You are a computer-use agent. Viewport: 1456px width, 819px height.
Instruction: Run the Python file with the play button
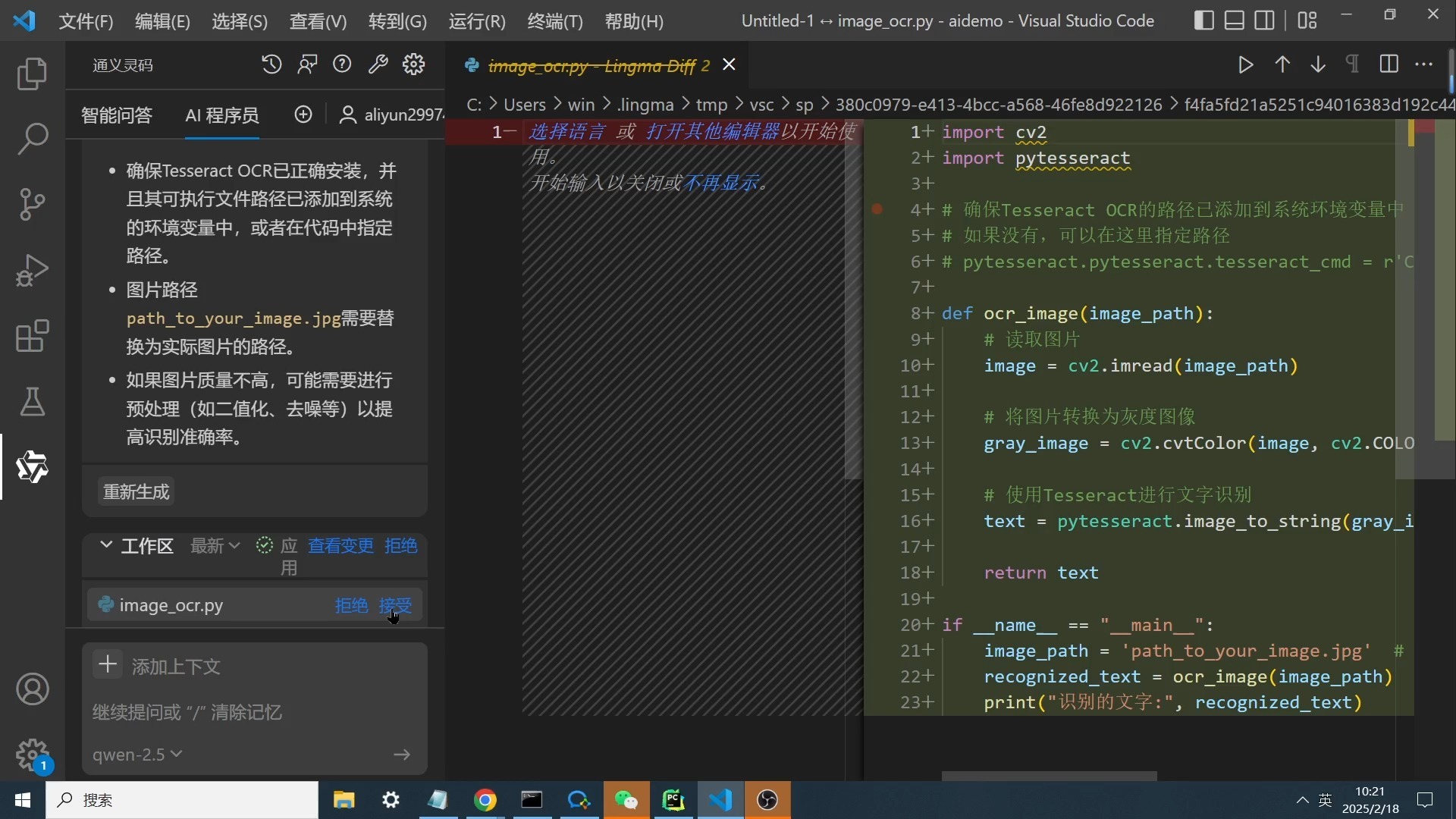[1244, 64]
